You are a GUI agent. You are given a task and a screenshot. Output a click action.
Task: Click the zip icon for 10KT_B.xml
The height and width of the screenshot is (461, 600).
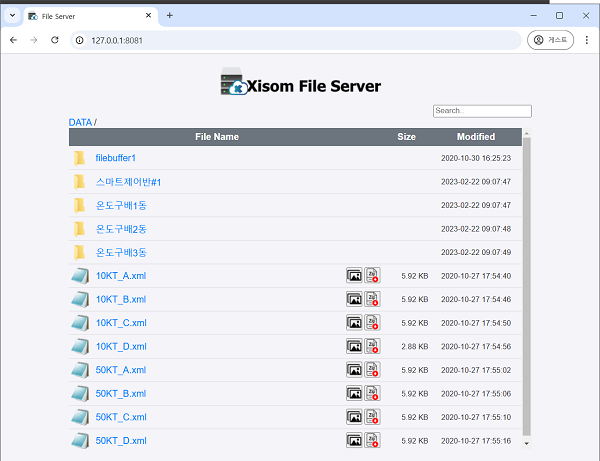tap(372, 299)
